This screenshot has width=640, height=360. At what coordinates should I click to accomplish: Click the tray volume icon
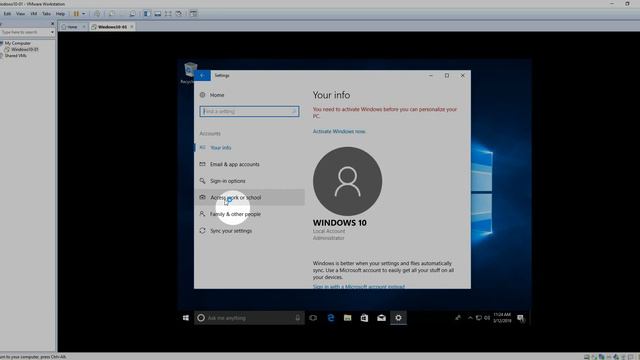[x=487, y=318]
